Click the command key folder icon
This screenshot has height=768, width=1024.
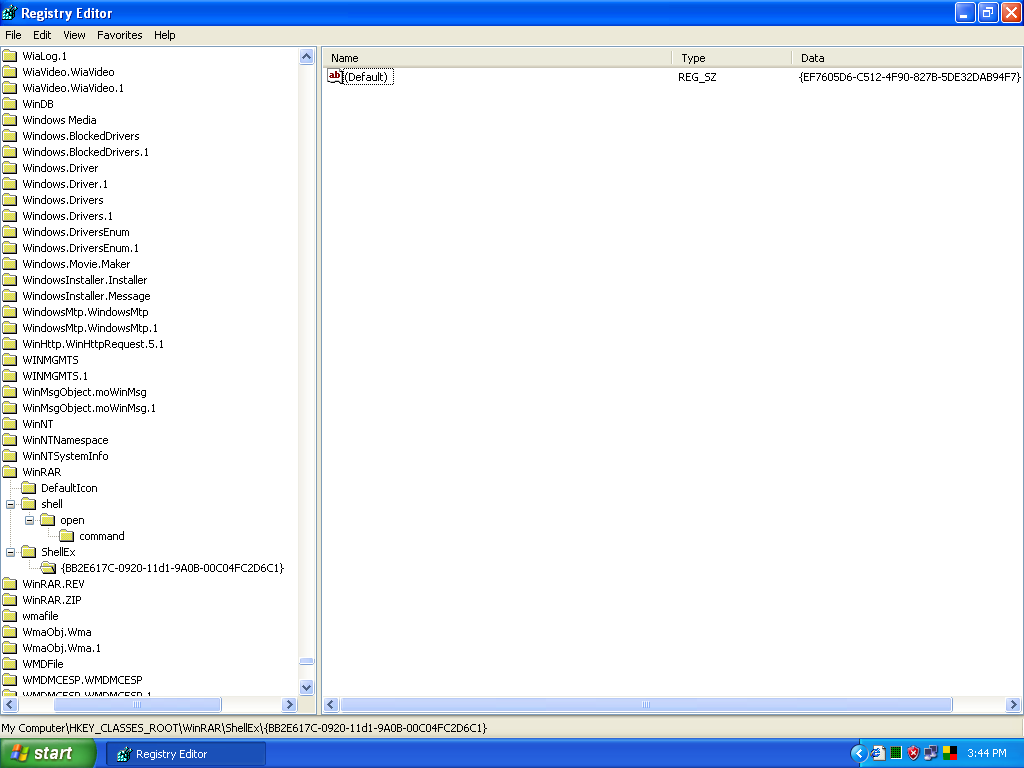(x=67, y=536)
